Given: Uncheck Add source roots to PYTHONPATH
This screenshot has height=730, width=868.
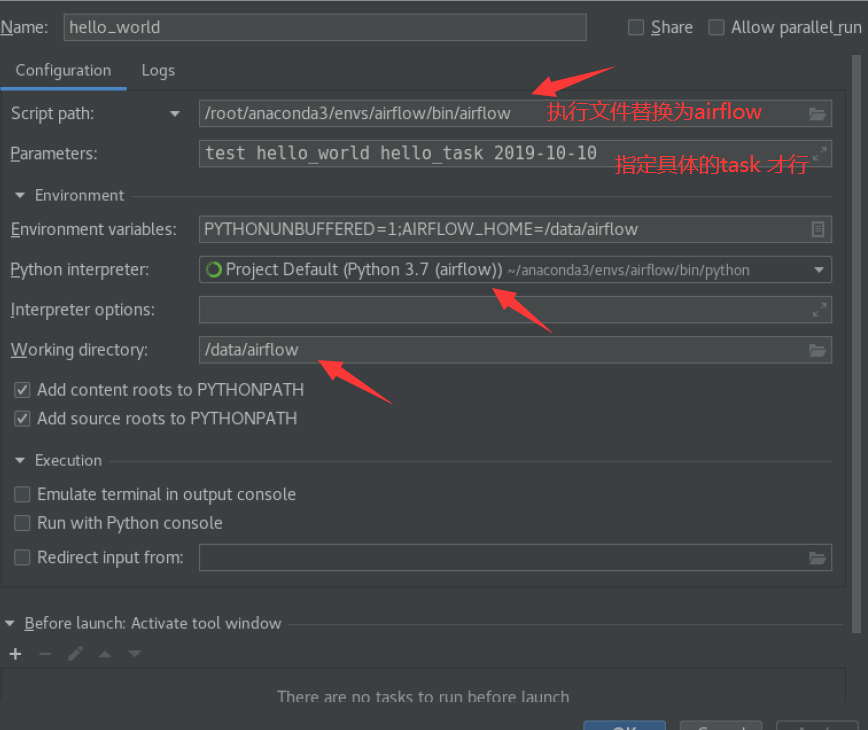Looking at the screenshot, I should [22, 419].
